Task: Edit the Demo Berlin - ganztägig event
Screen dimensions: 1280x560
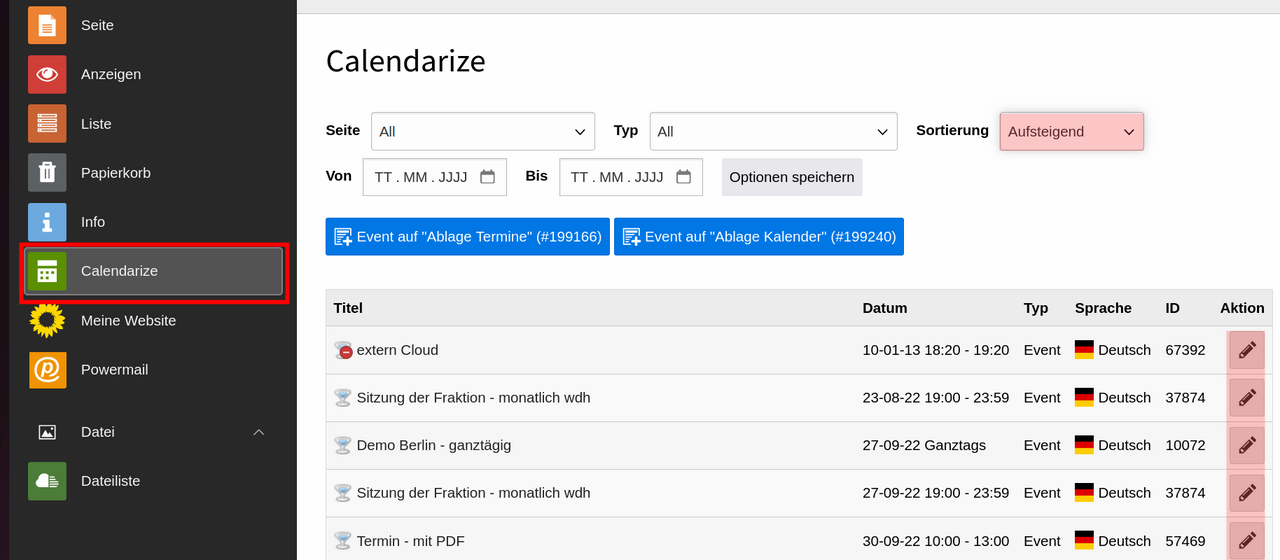Action: tap(1246, 445)
